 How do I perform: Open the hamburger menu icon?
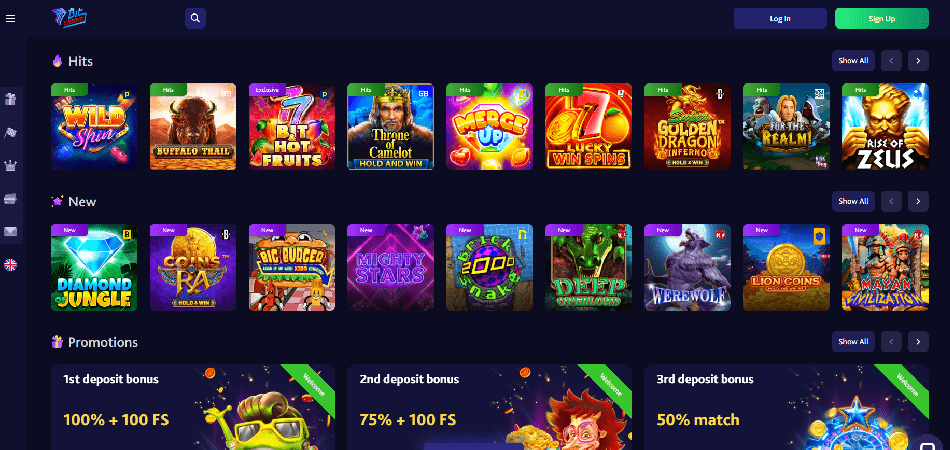(10, 19)
